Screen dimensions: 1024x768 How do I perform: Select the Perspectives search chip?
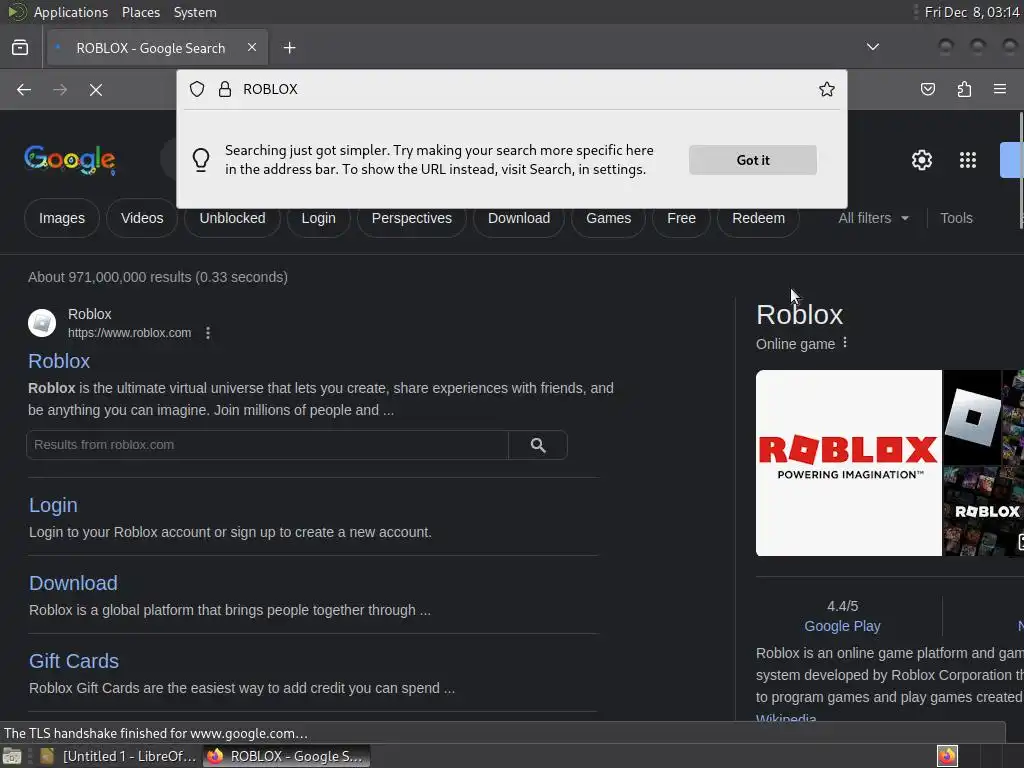point(412,218)
